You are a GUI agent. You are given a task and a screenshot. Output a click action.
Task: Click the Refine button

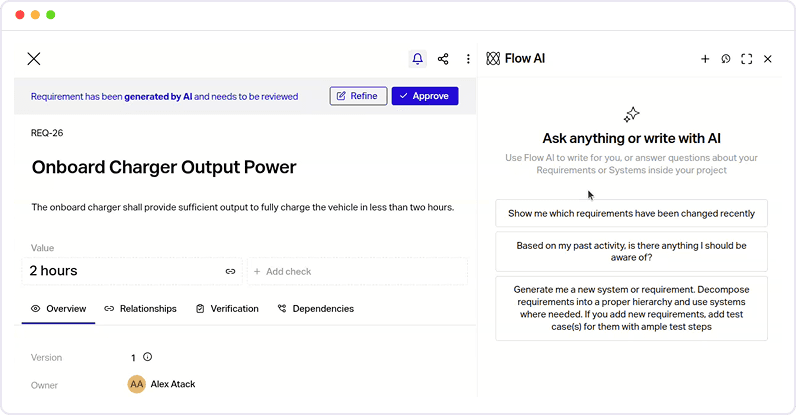(x=358, y=96)
